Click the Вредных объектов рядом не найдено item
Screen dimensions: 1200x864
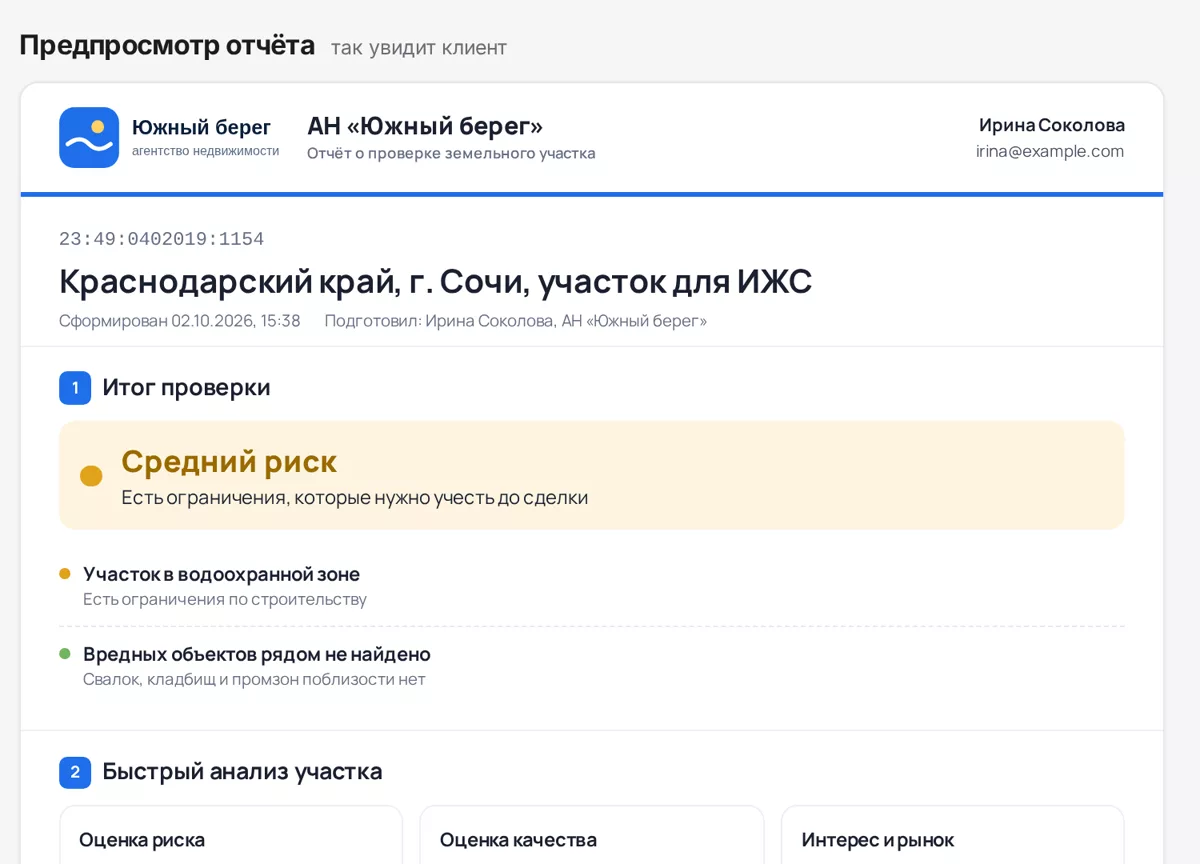click(x=257, y=654)
